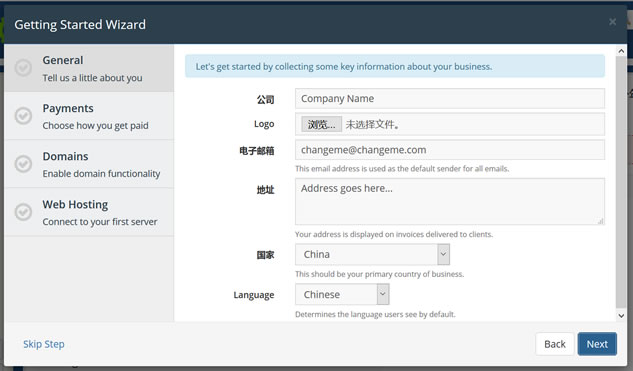This screenshot has width=633, height=371.
Task: Click the Back button
Action: point(555,344)
